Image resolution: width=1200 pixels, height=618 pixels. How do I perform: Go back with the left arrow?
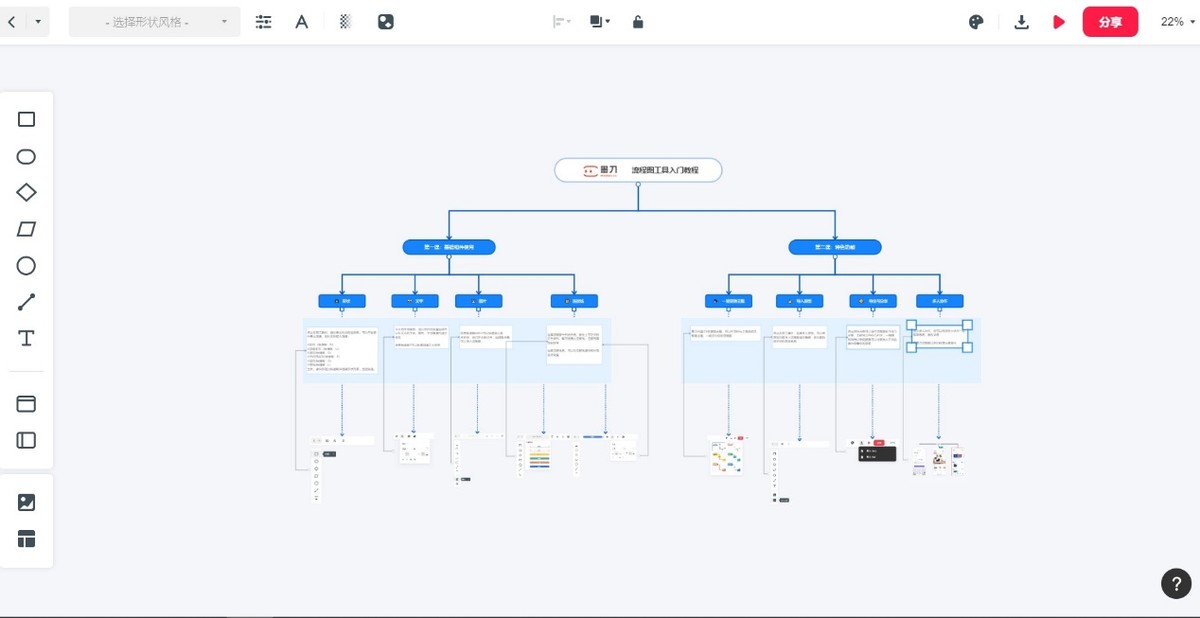11,21
